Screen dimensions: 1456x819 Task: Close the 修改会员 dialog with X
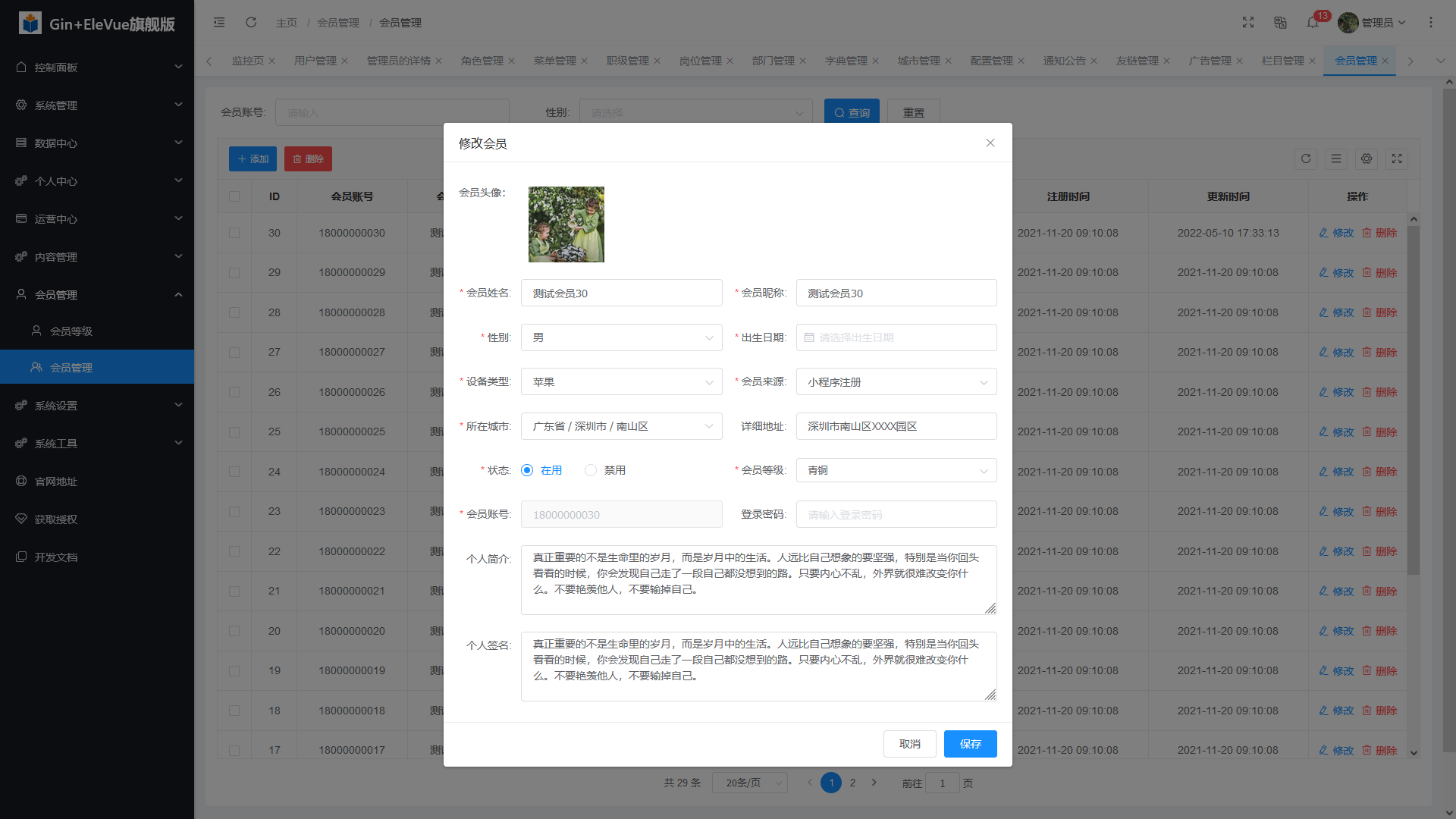[x=990, y=143]
